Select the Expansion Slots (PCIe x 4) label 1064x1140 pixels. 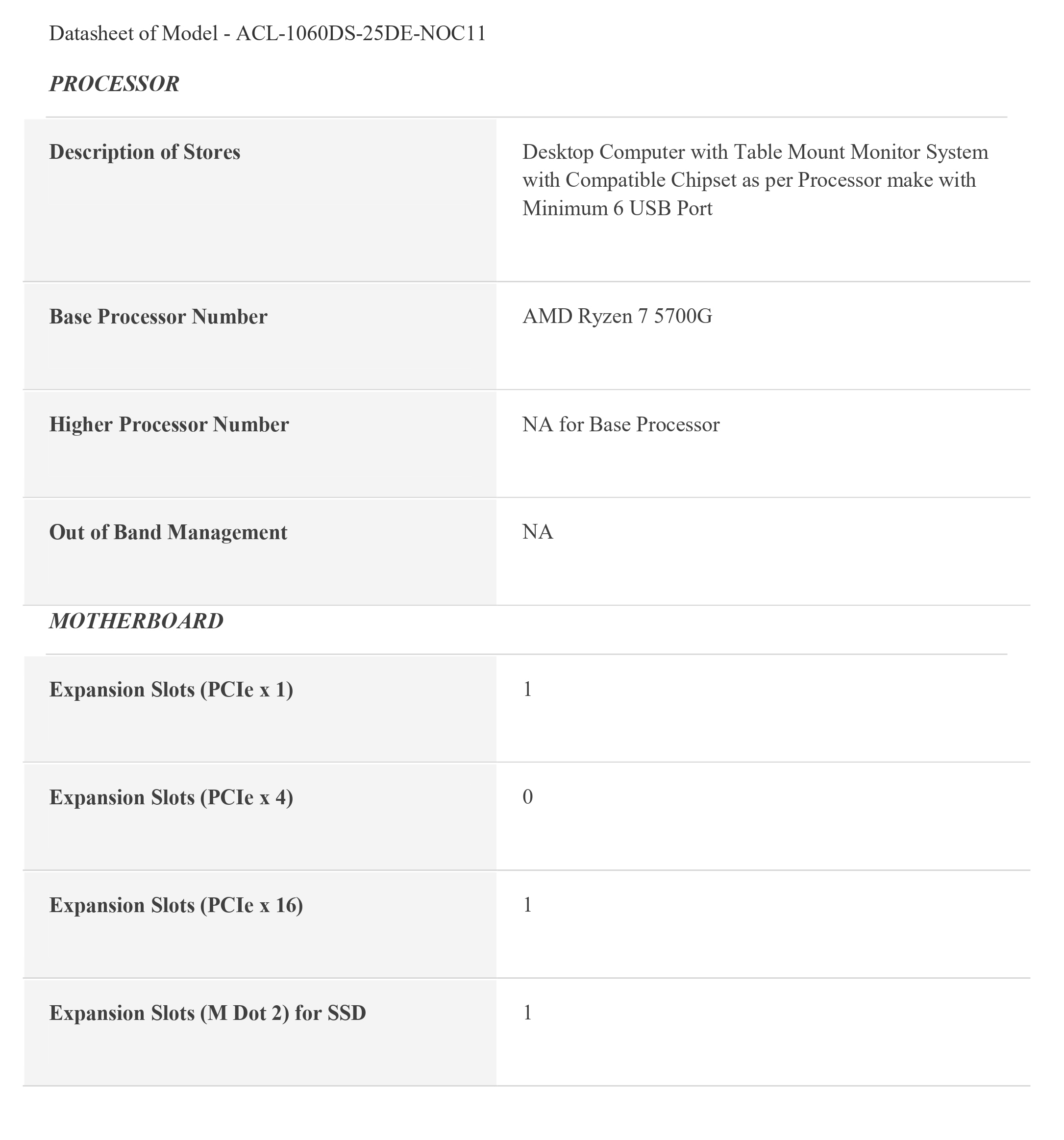tap(171, 797)
